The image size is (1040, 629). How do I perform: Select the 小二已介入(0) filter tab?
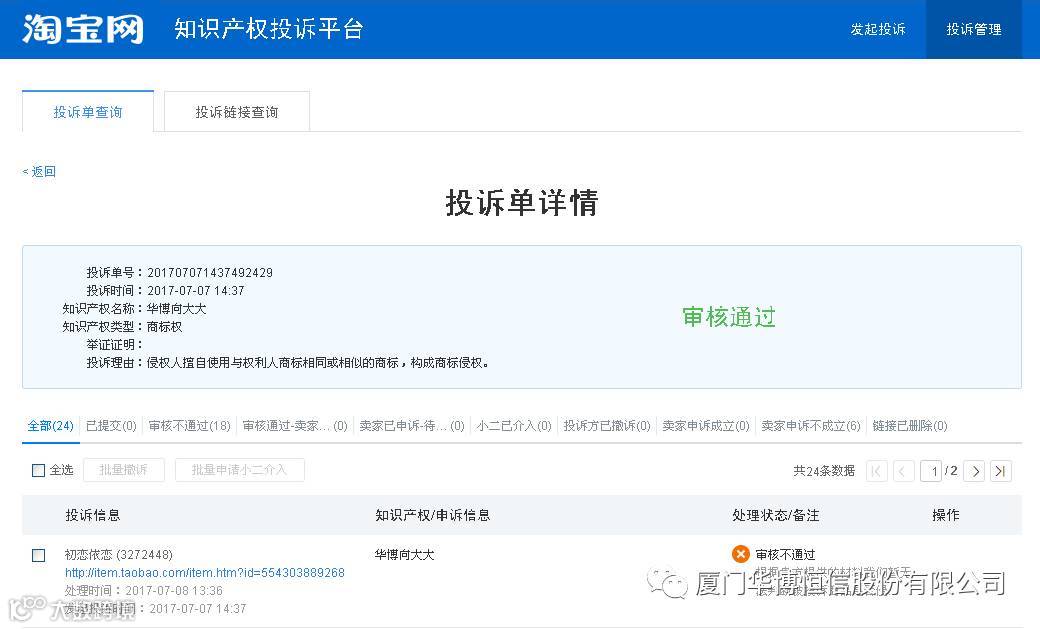[514, 426]
